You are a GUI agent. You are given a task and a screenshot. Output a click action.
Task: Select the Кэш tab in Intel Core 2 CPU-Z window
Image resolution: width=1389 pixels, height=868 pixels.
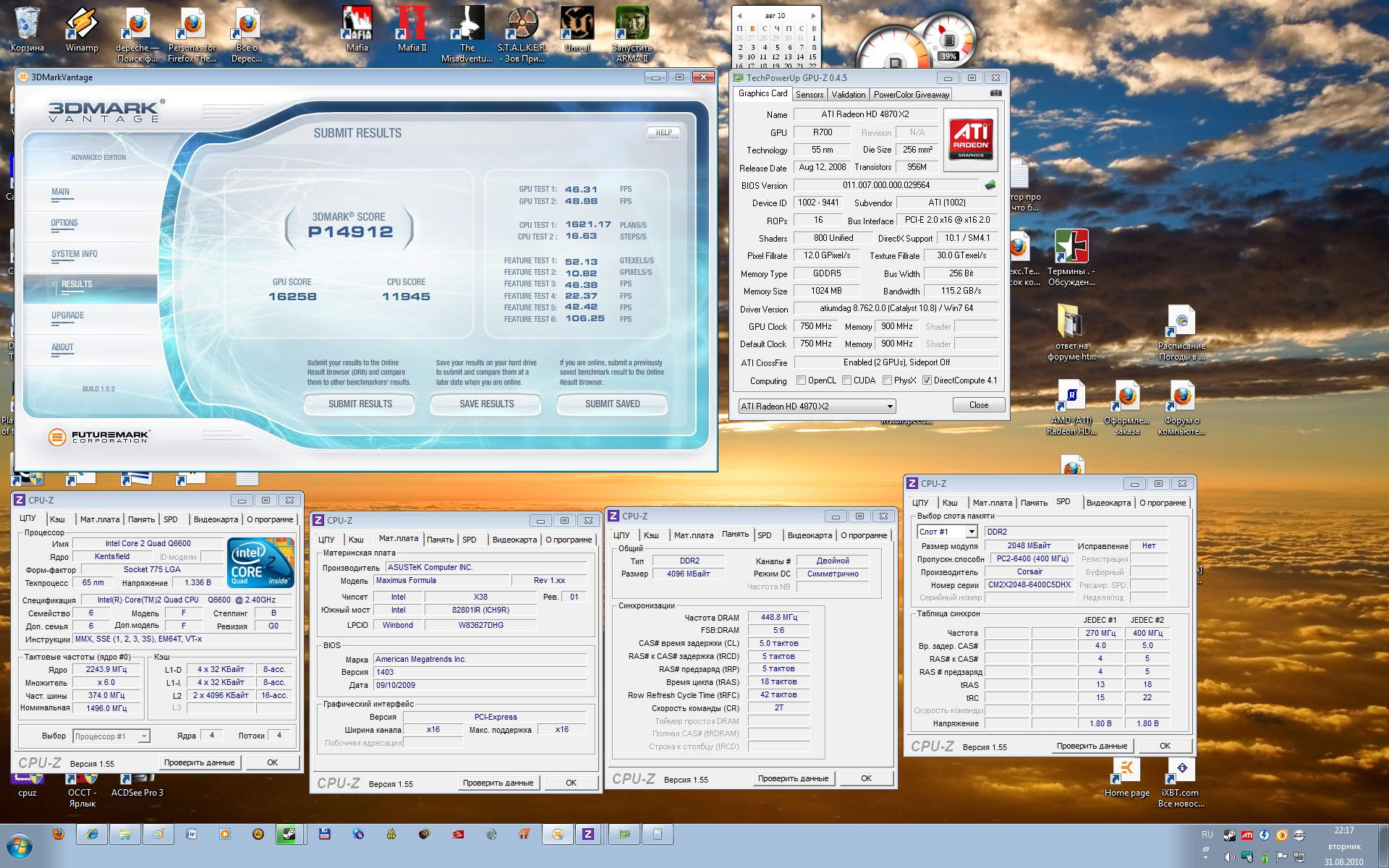57,519
